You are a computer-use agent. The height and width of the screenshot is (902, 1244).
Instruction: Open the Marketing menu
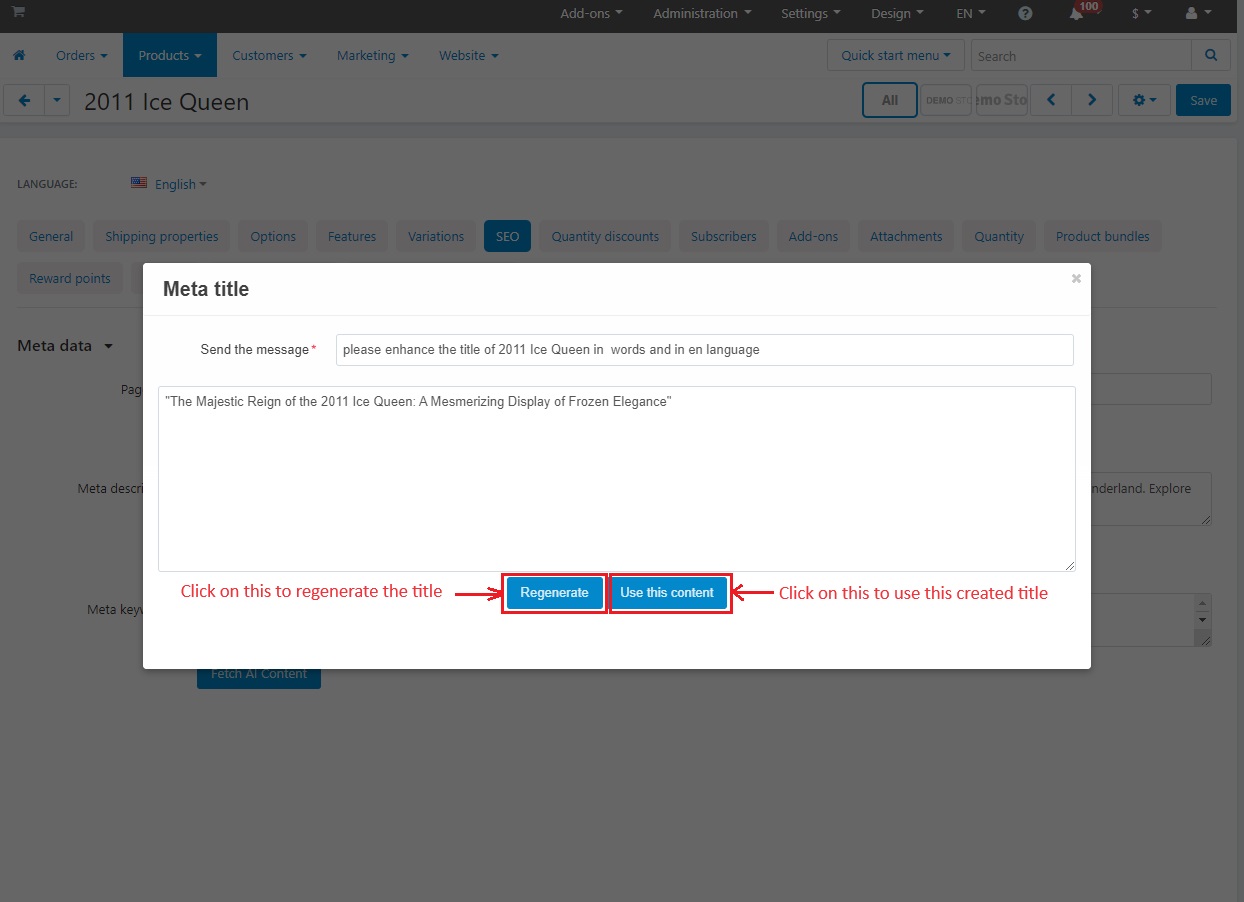373,56
